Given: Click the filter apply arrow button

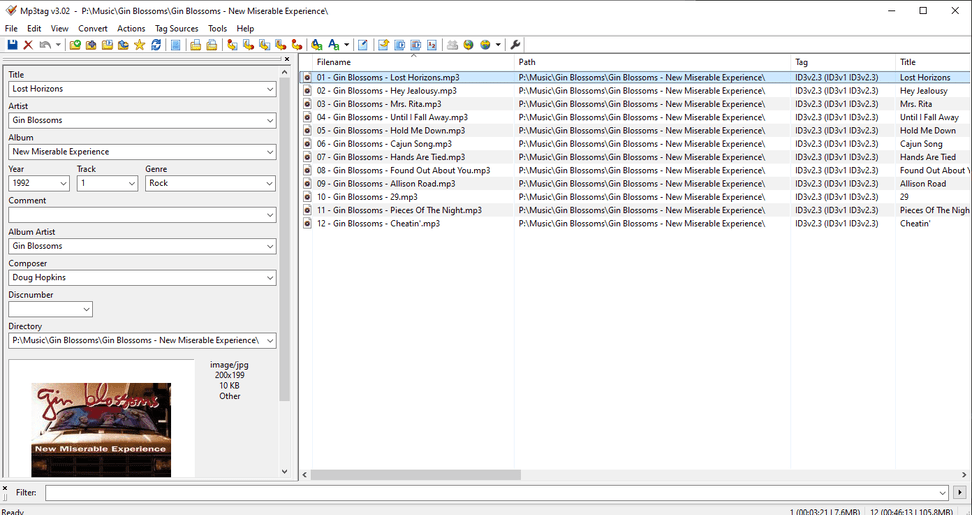Looking at the screenshot, I should pos(961,493).
